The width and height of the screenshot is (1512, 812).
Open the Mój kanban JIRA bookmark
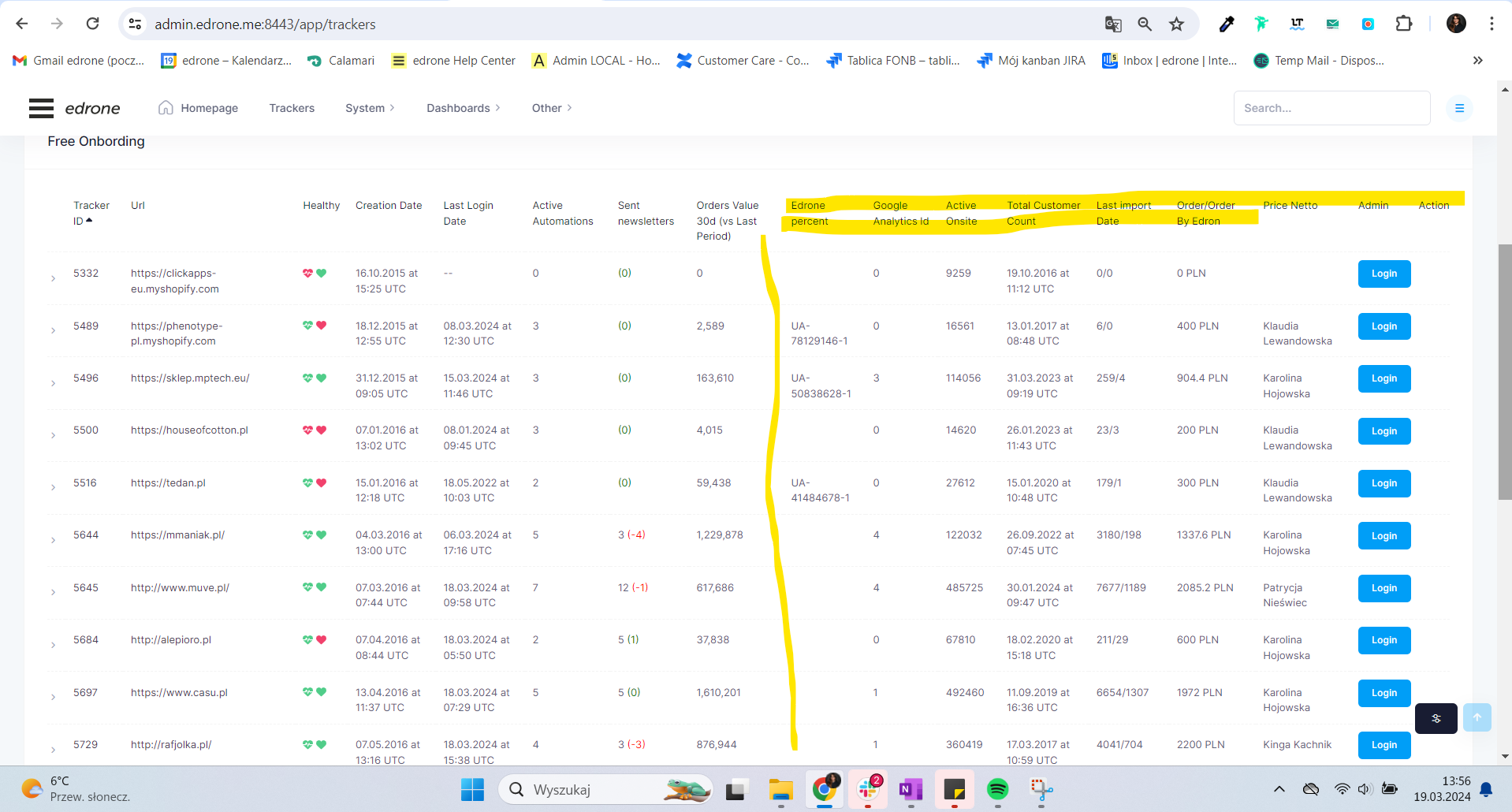[x=1031, y=61]
